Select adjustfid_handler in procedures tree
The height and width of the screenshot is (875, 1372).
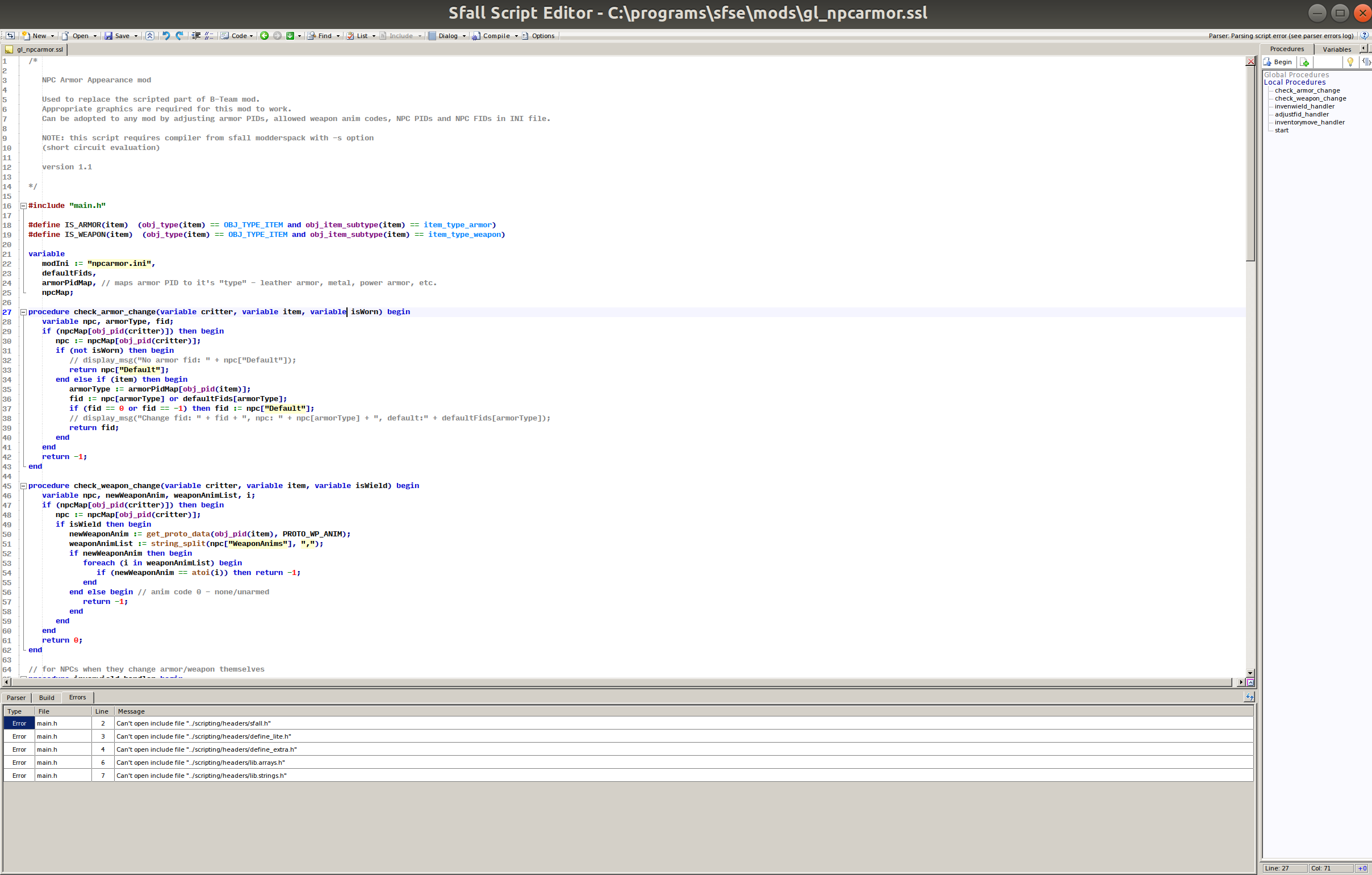point(1302,114)
